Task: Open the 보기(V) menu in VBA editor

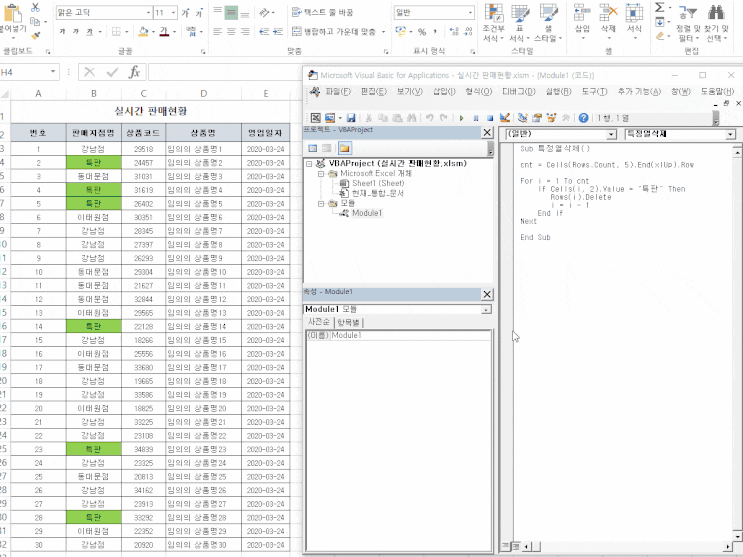Action: click(409, 91)
